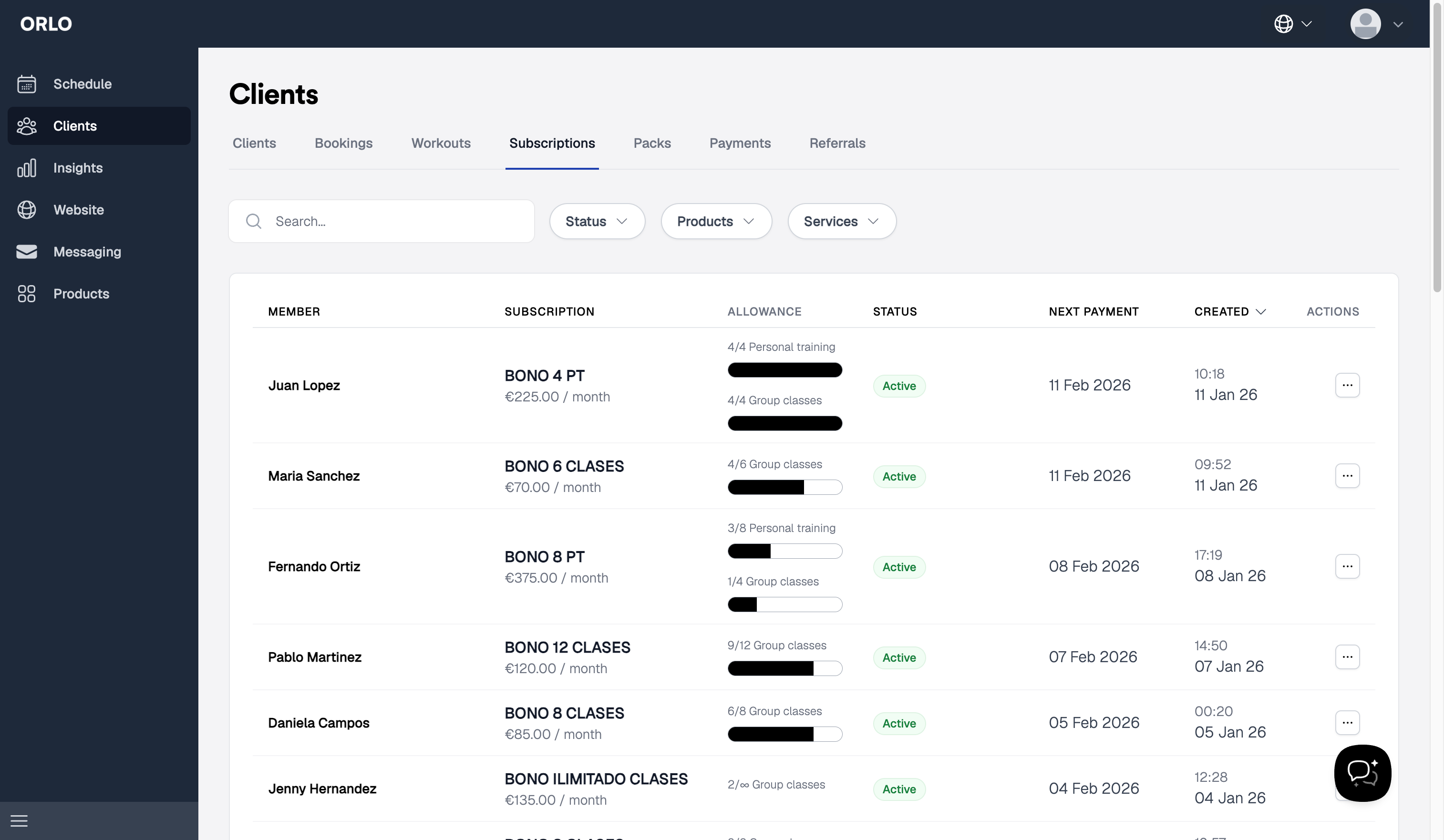Click the Products grid icon in sidebar
Image resolution: width=1444 pixels, height=840 pixels.
(26, 293)
